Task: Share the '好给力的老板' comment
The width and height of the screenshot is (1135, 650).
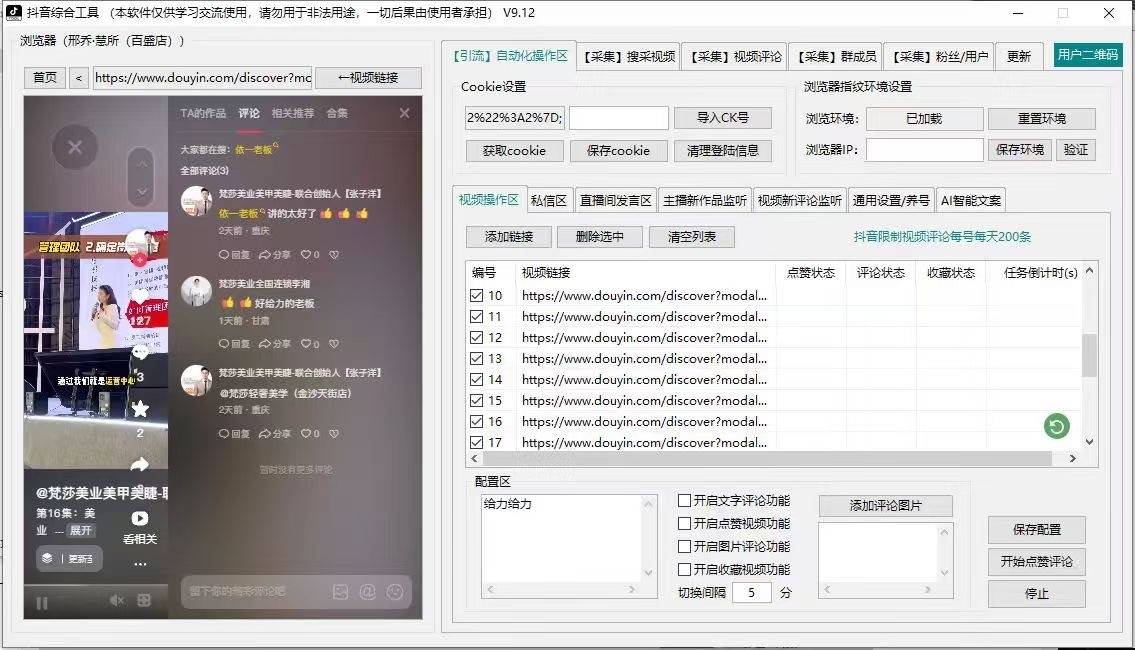Action: click(x=274, y=344)
